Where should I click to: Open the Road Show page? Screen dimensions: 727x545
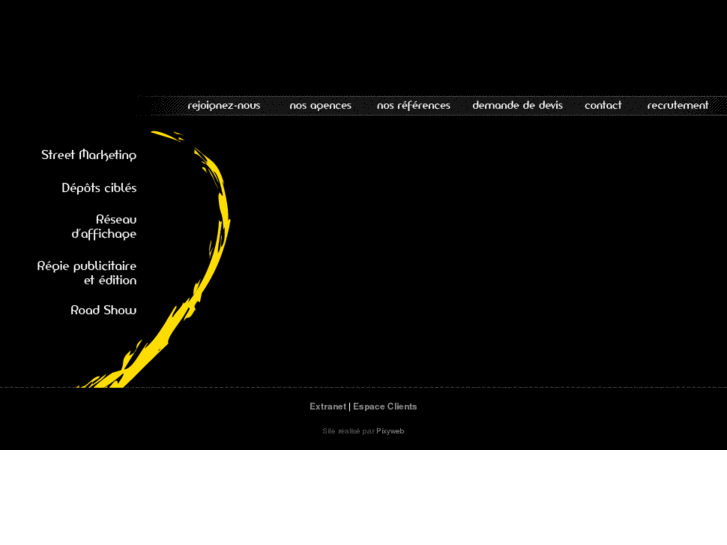click(103, 310)
